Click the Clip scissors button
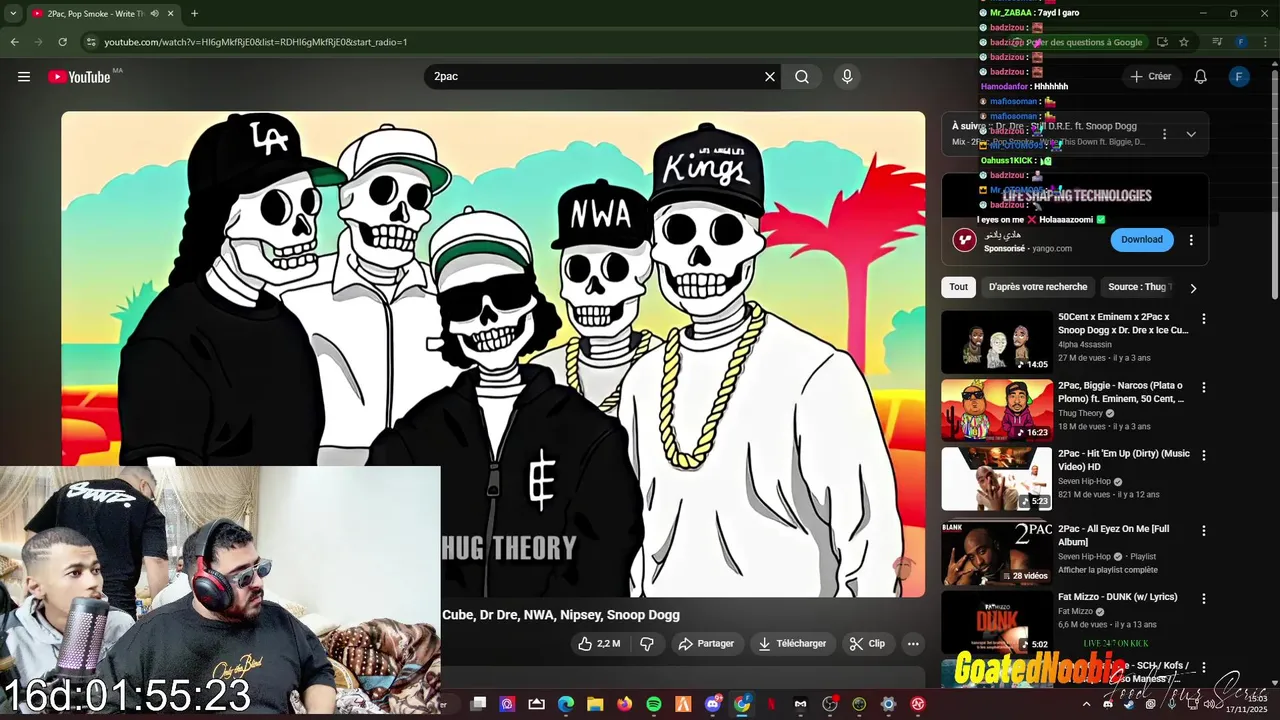The image size is (1280, 720). 867,644
